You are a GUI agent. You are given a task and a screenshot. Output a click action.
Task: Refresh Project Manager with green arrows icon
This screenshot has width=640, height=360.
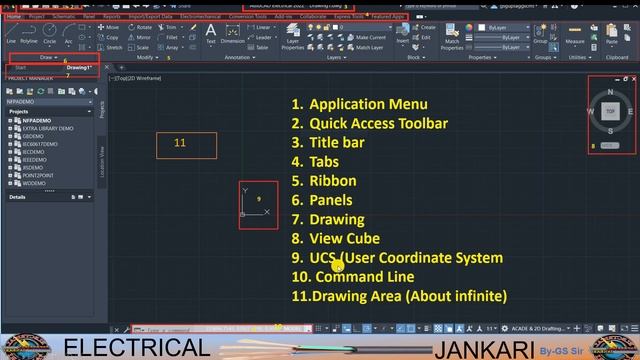[x=40, y=91]
